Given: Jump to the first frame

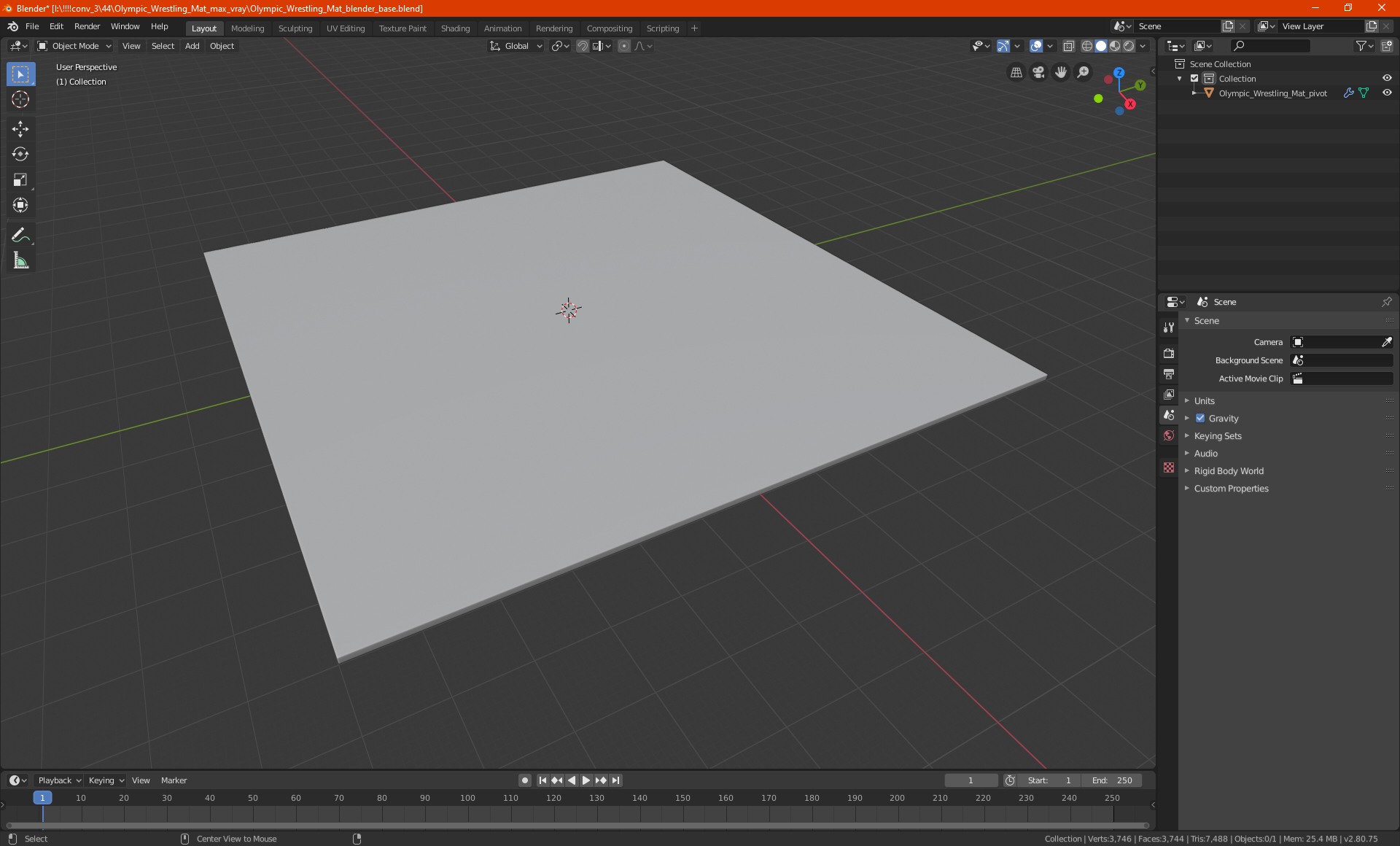Looking at the screenshot, I should pos(542,780).
